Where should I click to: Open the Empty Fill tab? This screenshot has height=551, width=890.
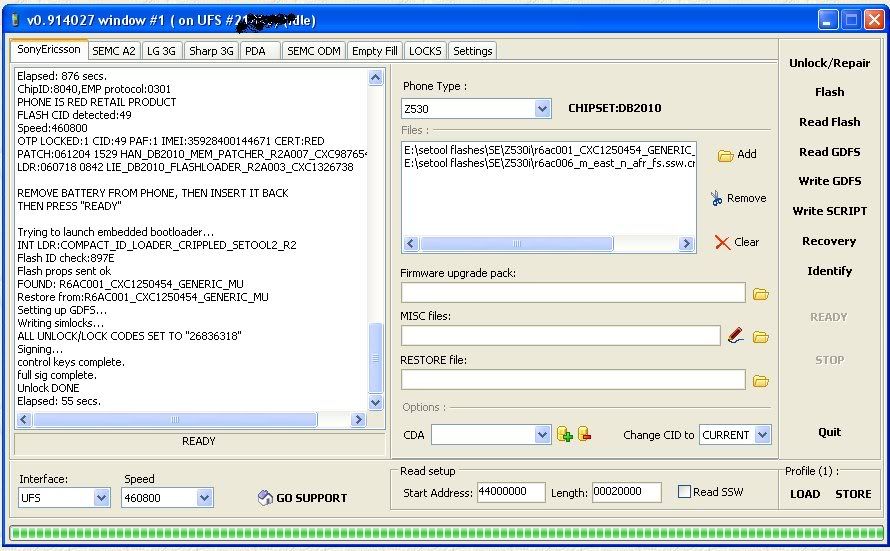point(375,51)
